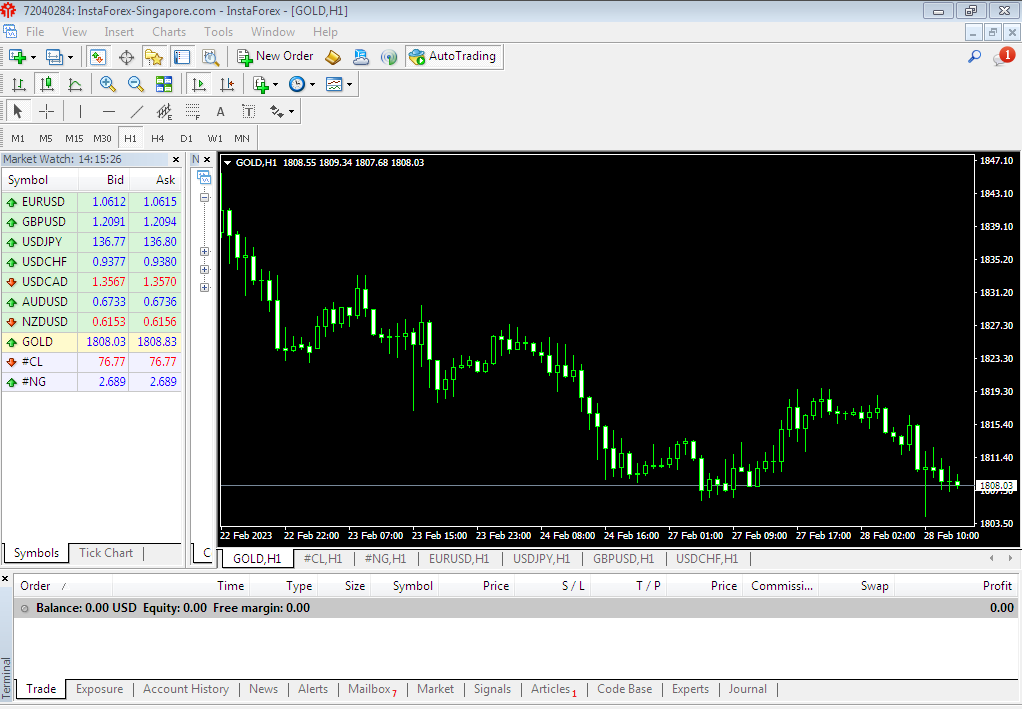Choose the diagonal Trendline tool
The height and width of the screenshot is (709, 1022).
point(136,111)
